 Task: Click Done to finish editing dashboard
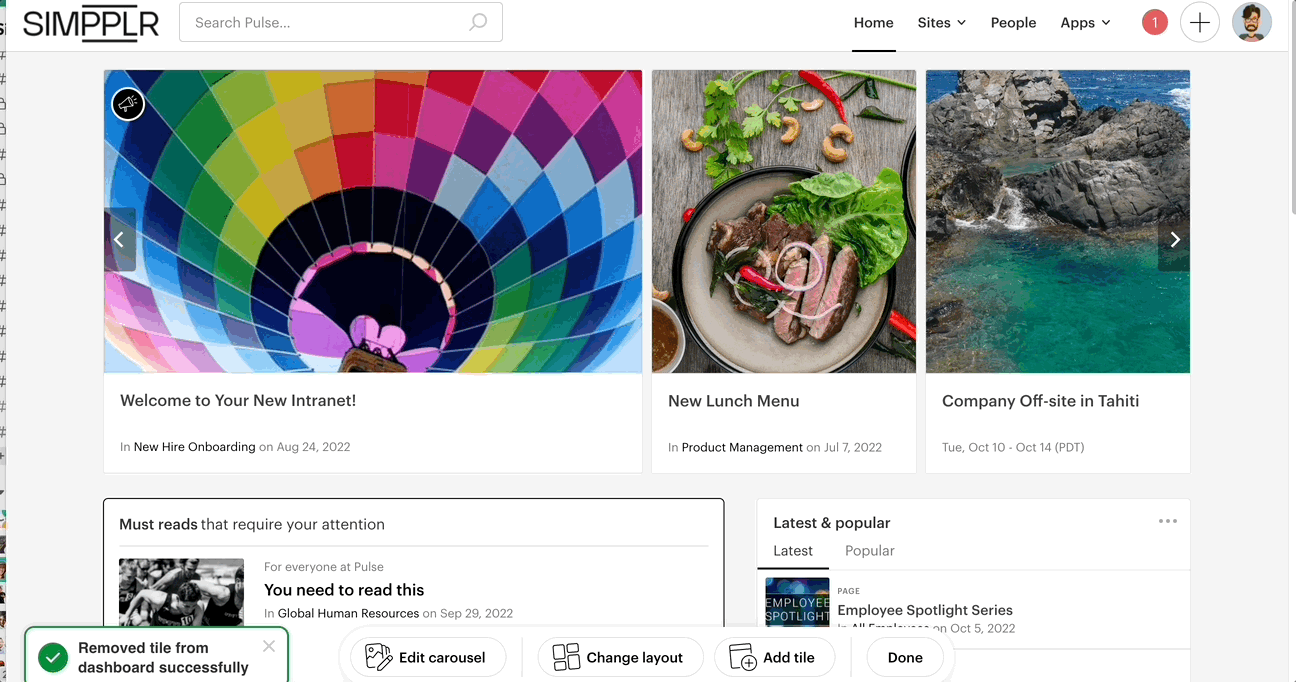pyautogui.click(x=905, y=657)
